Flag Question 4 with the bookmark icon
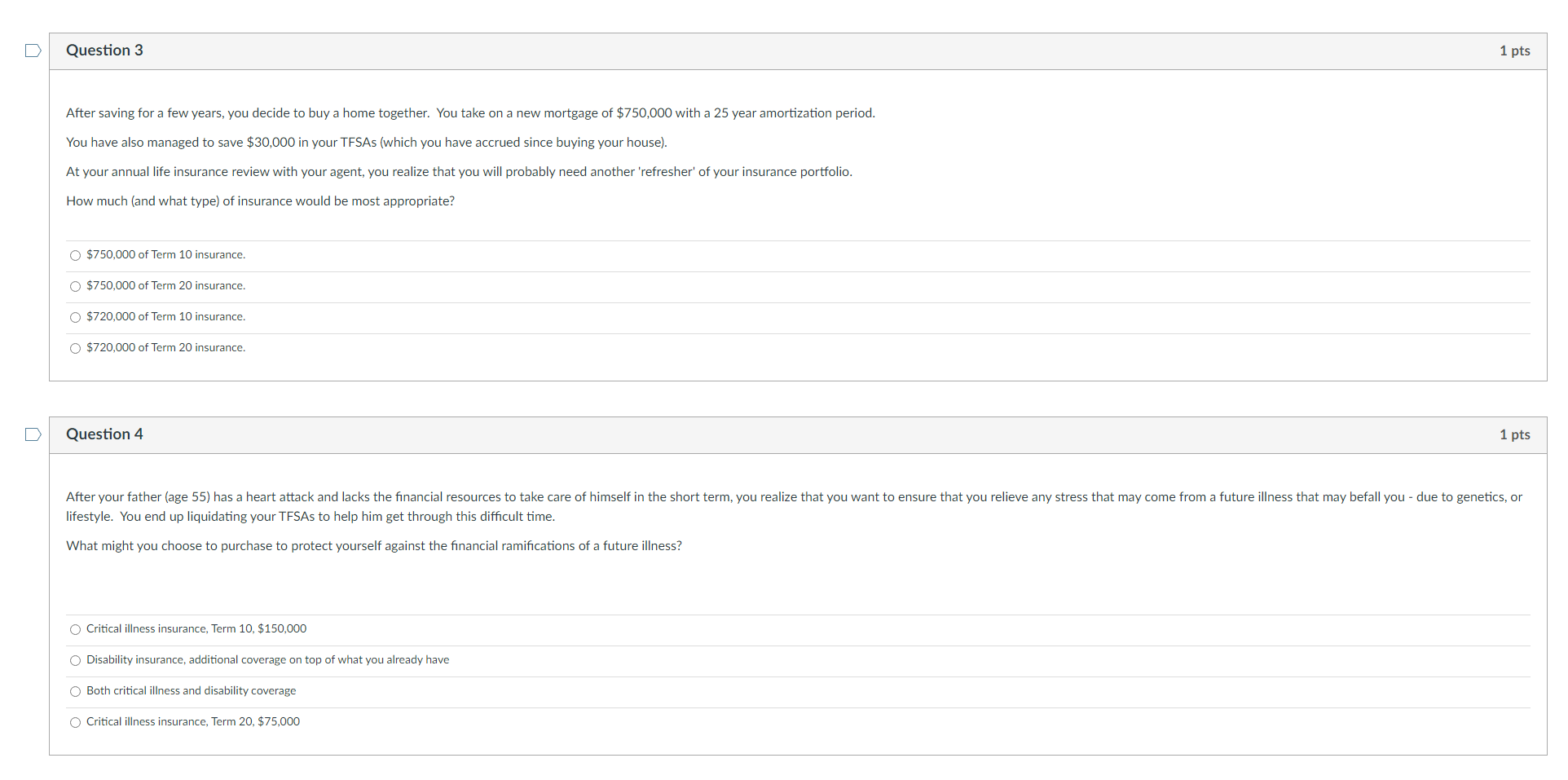Screen dimensions: 1568x780 click(x=33, y=434)
